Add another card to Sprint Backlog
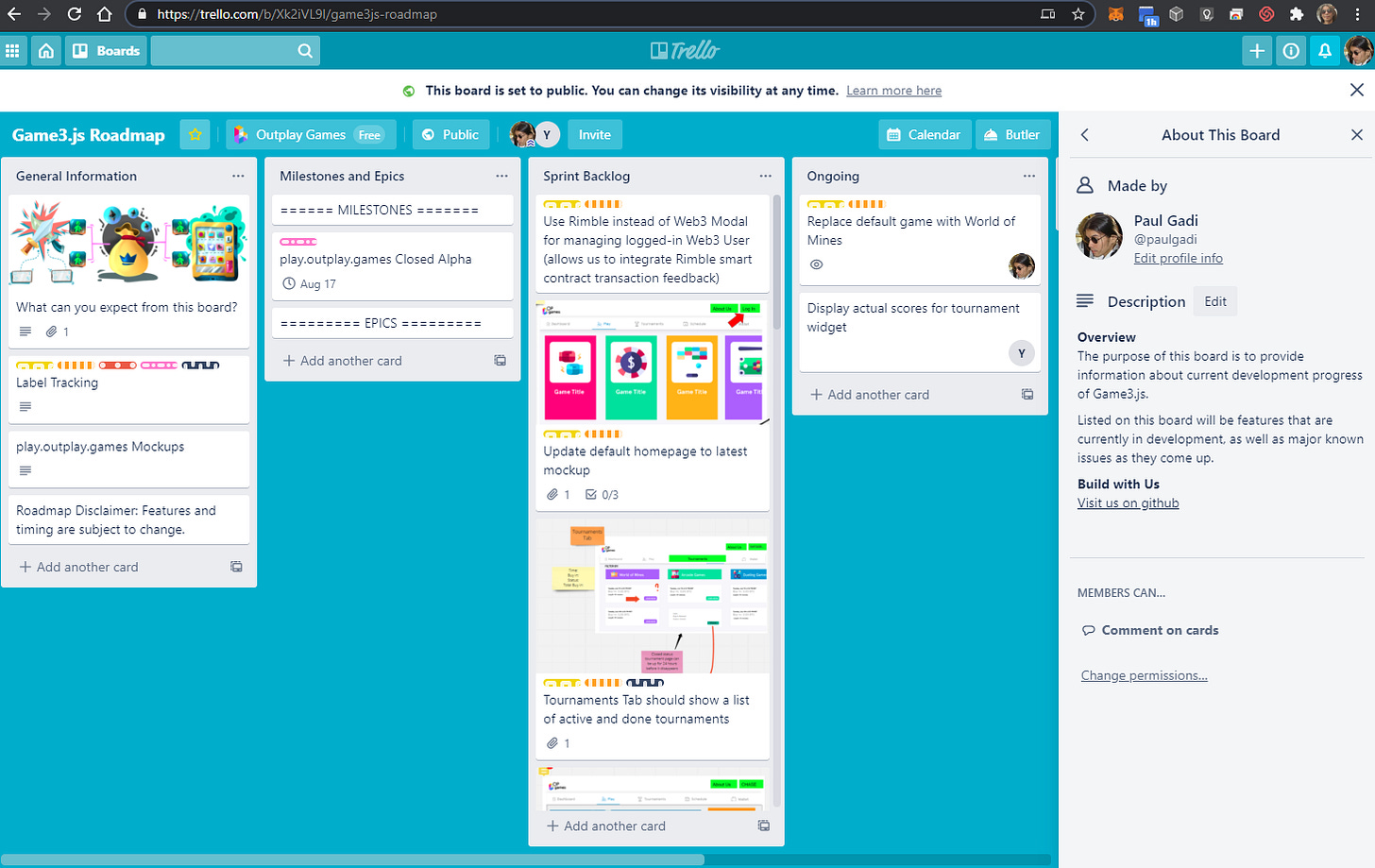 (605, 826)
